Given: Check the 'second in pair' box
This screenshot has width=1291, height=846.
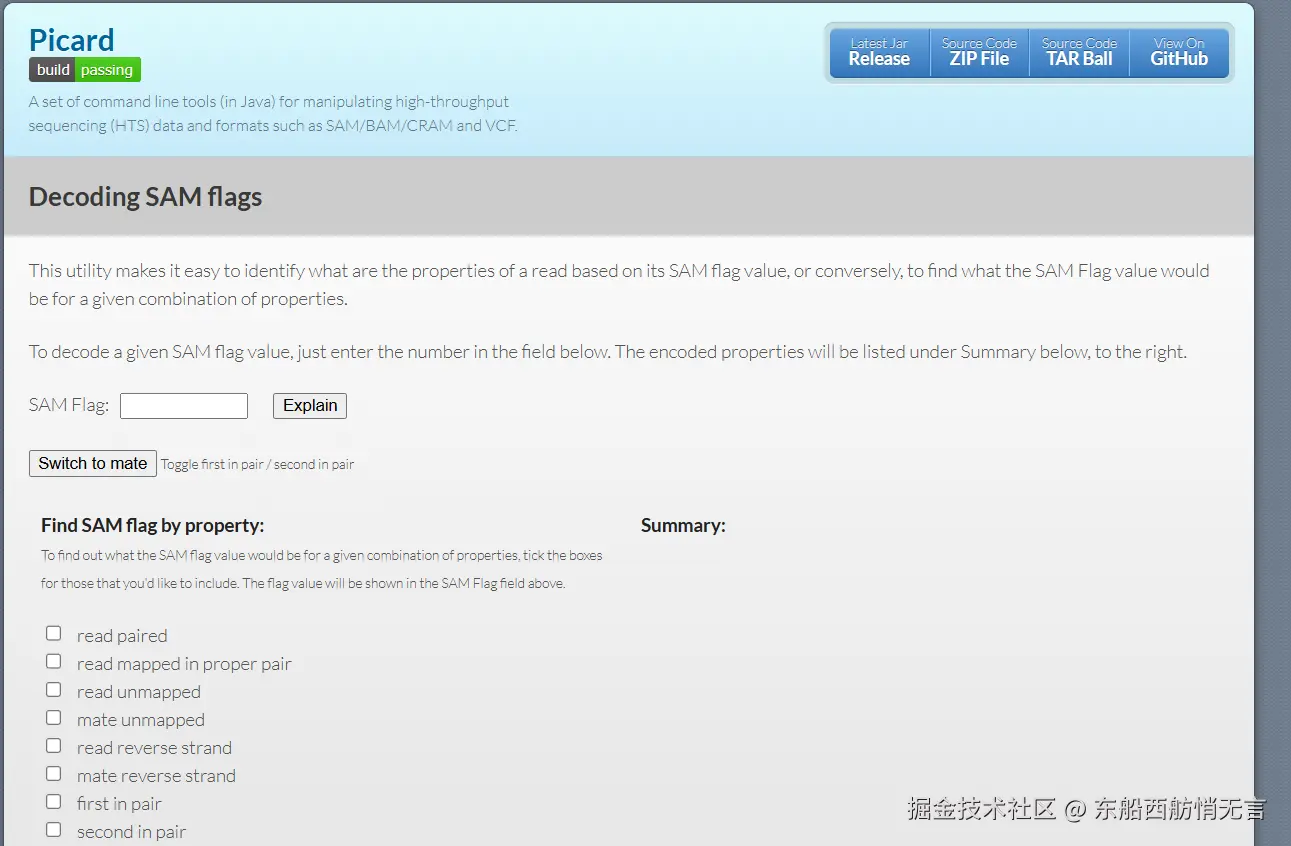Looking at the screenshot, I should [x=54, y=829].
